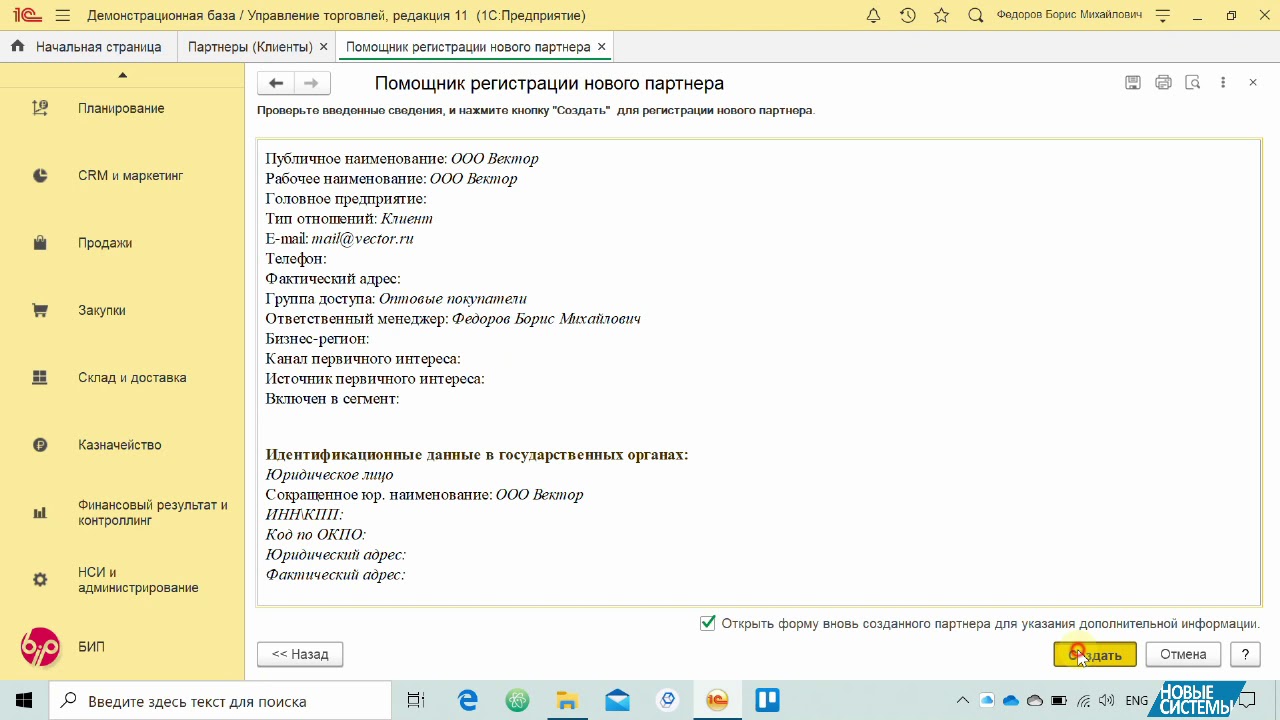The width and height of the screenshot is (1280, 720).
Task: Close Помощник регистрации нового партнера tab
Action: pos(601,47)
